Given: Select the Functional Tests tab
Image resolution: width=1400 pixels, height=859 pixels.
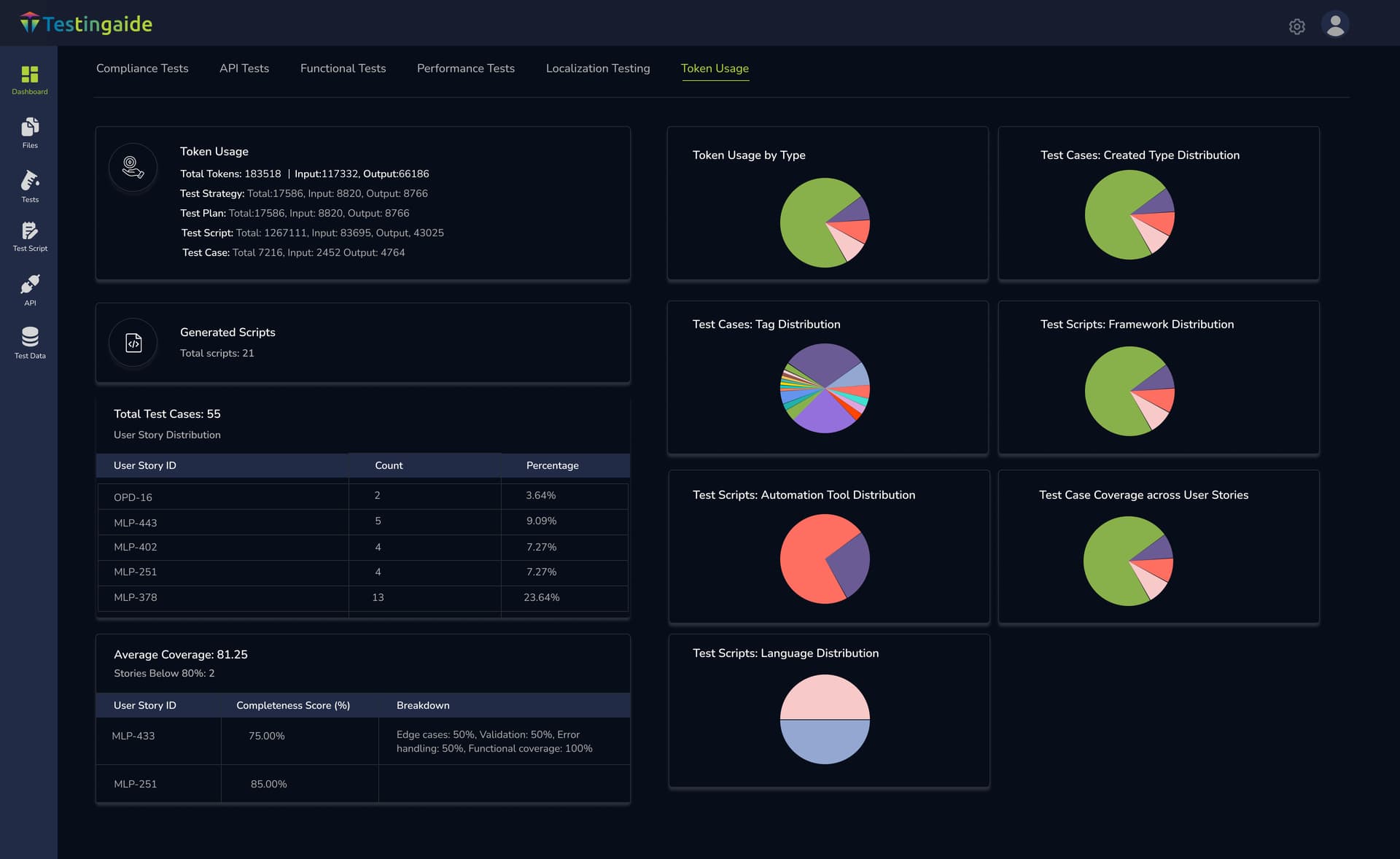Looking at the screenshot, I should 343,68.
